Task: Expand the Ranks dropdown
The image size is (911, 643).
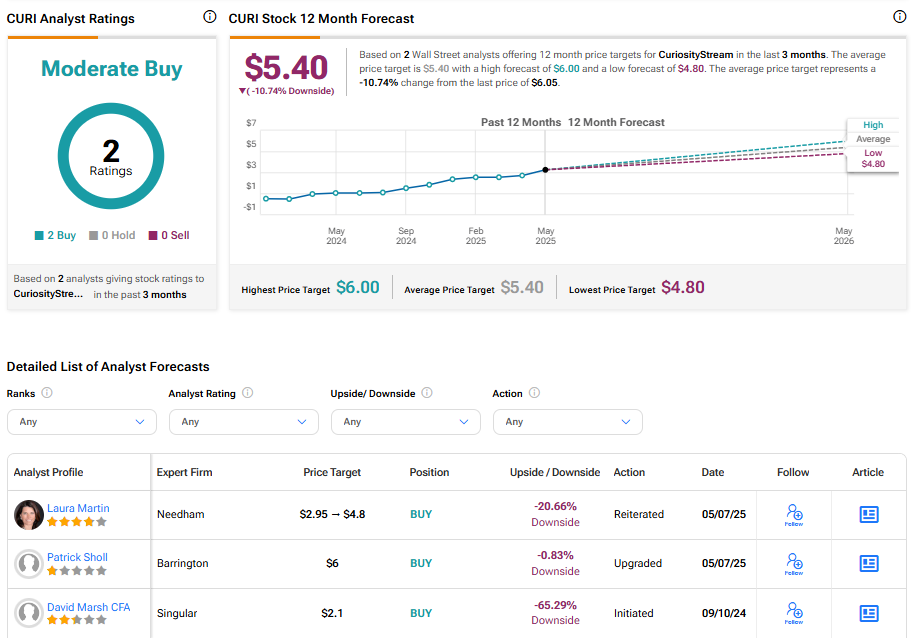Action: point(82,422)
